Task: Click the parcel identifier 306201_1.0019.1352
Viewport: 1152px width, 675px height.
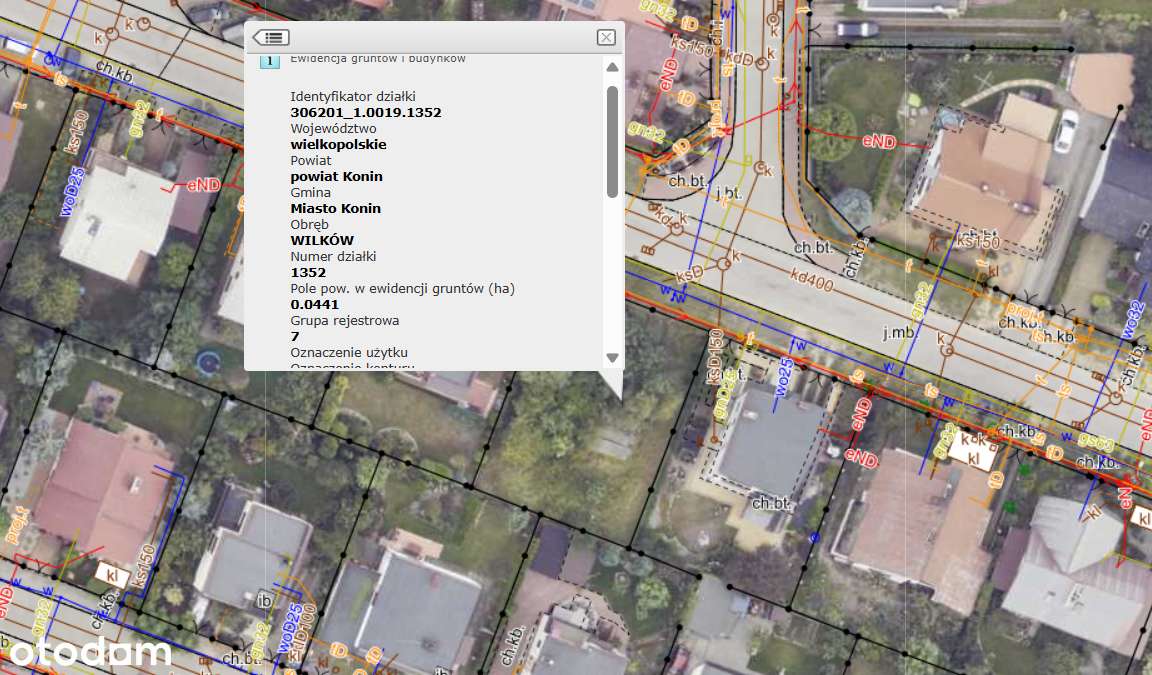Action: tap(365, 112)
